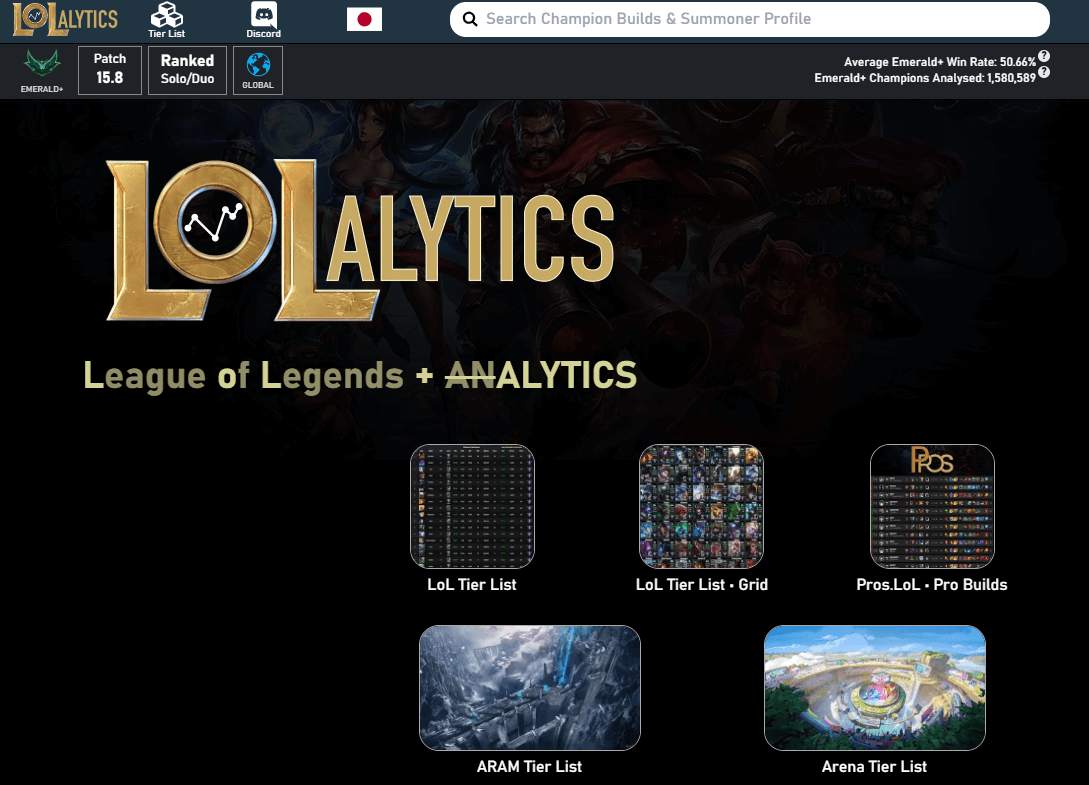Click the LoLalytics logo in header
Screen dimensions: 1089x785
point(65,19)
